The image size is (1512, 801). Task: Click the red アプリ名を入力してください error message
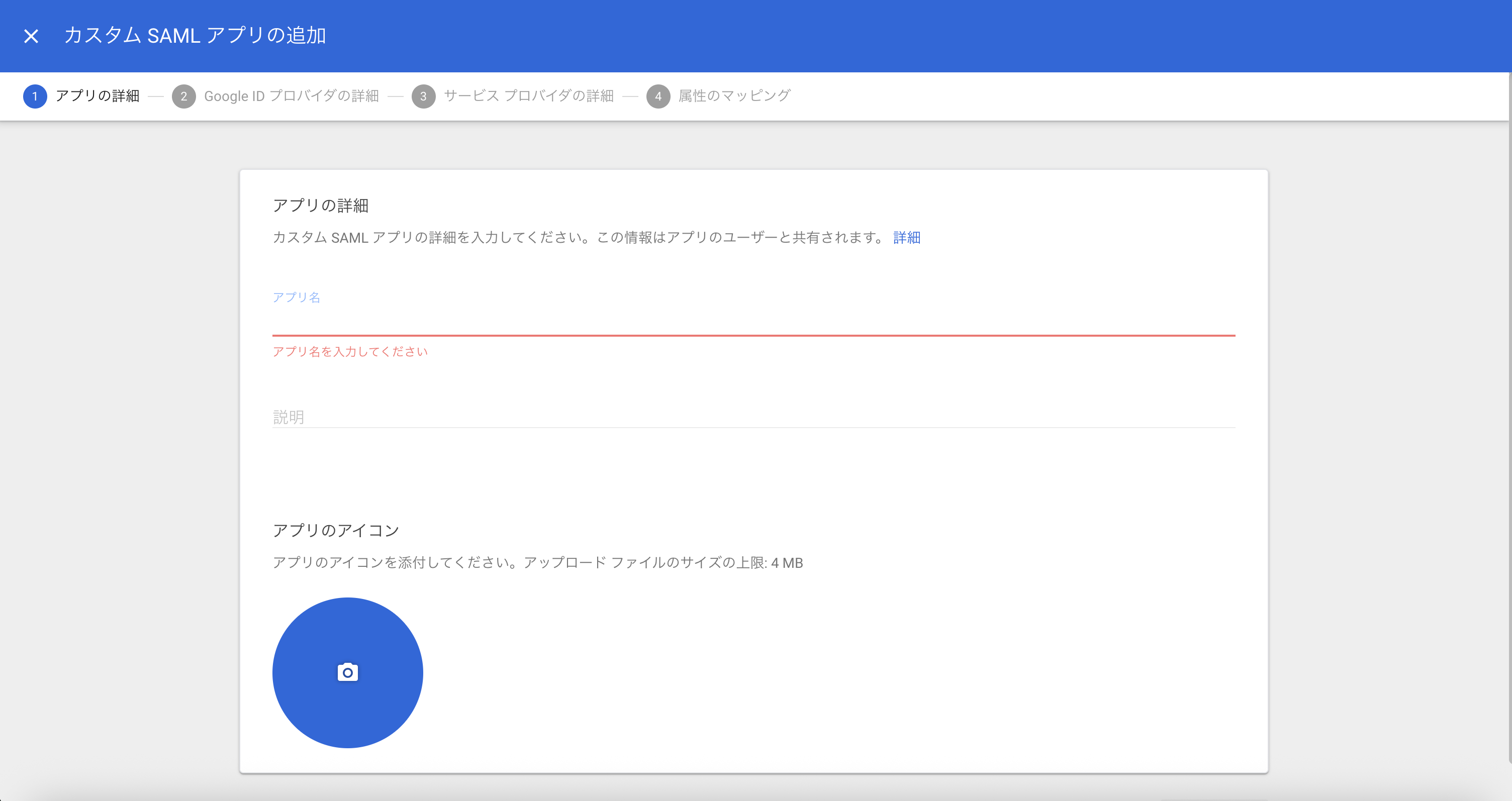pyautogui.click(x=350, y=351)
